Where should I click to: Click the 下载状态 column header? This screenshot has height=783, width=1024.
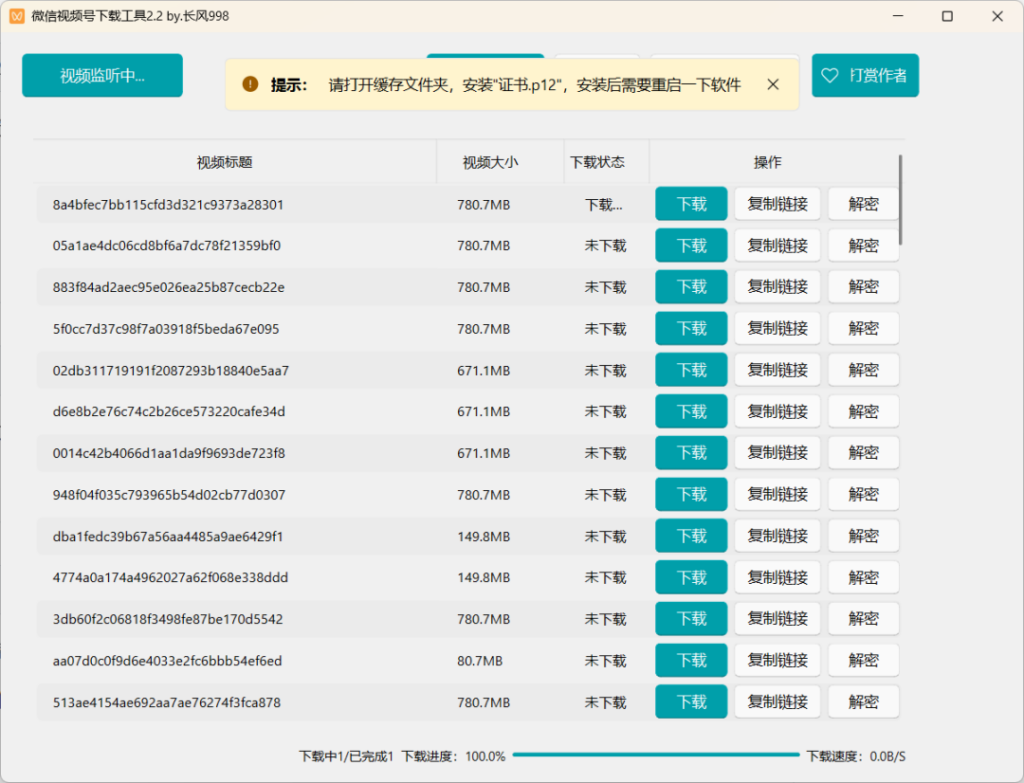click(x=597, y=162)
